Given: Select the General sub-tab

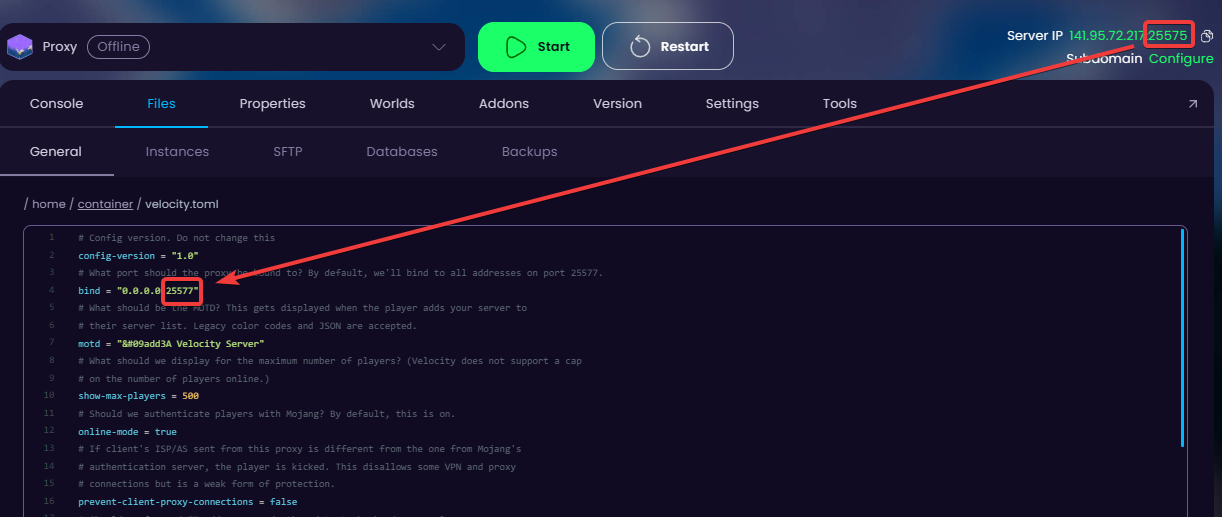Looking at the screenshot, I should click(56, 152).
